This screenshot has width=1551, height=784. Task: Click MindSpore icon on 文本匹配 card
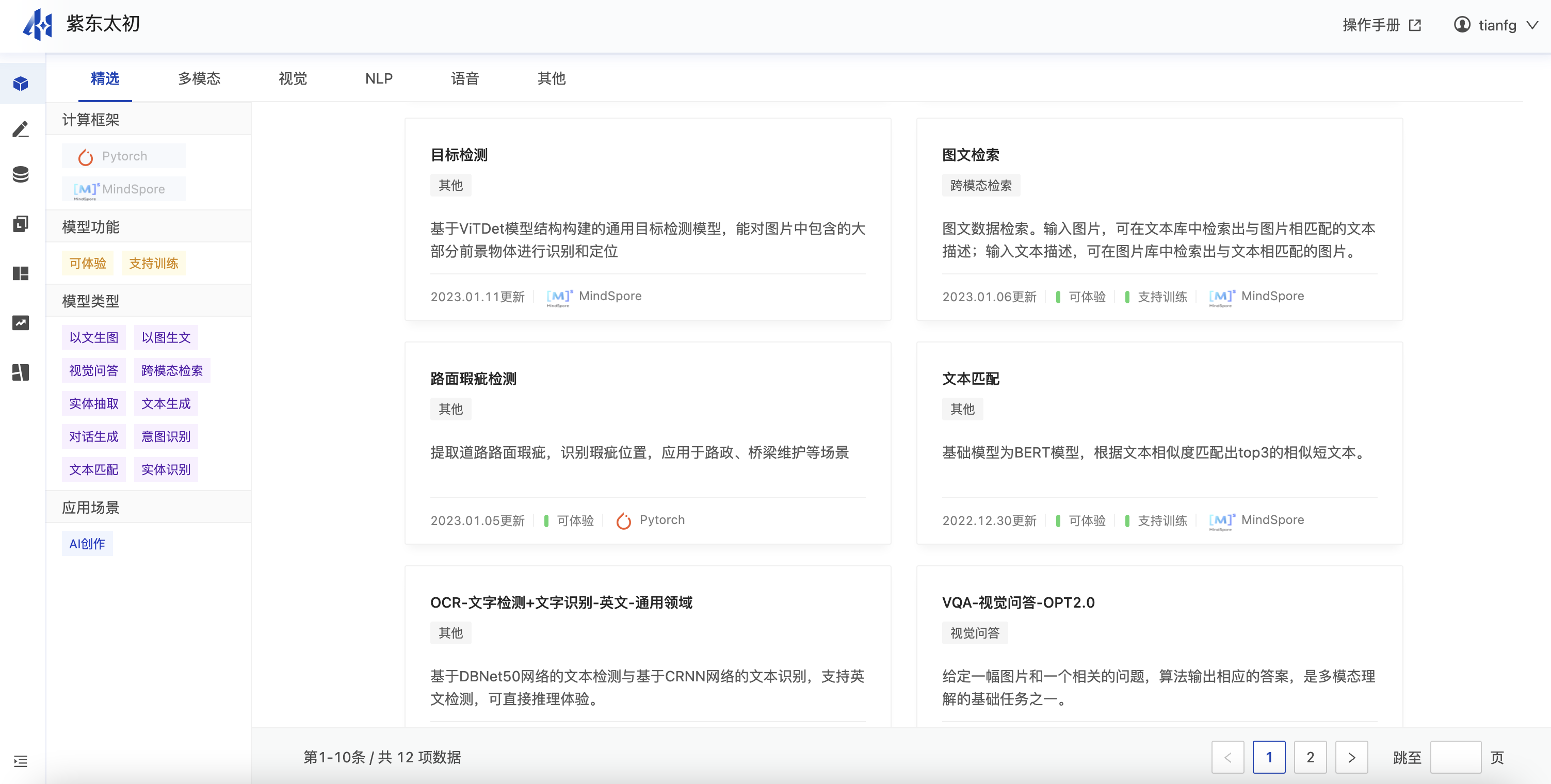pos(1222,521)
